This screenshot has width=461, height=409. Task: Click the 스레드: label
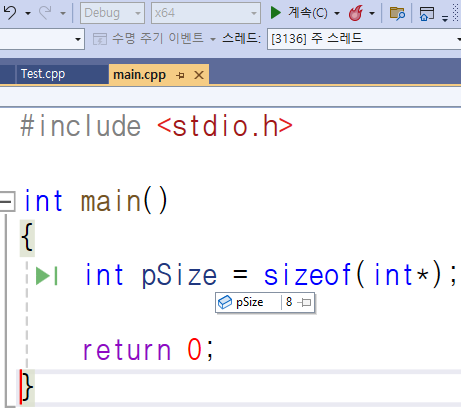point(241,39)
